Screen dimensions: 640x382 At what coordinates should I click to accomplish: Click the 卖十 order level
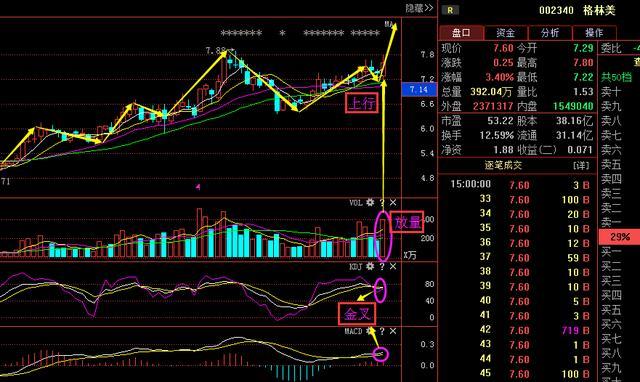(611, 92)
